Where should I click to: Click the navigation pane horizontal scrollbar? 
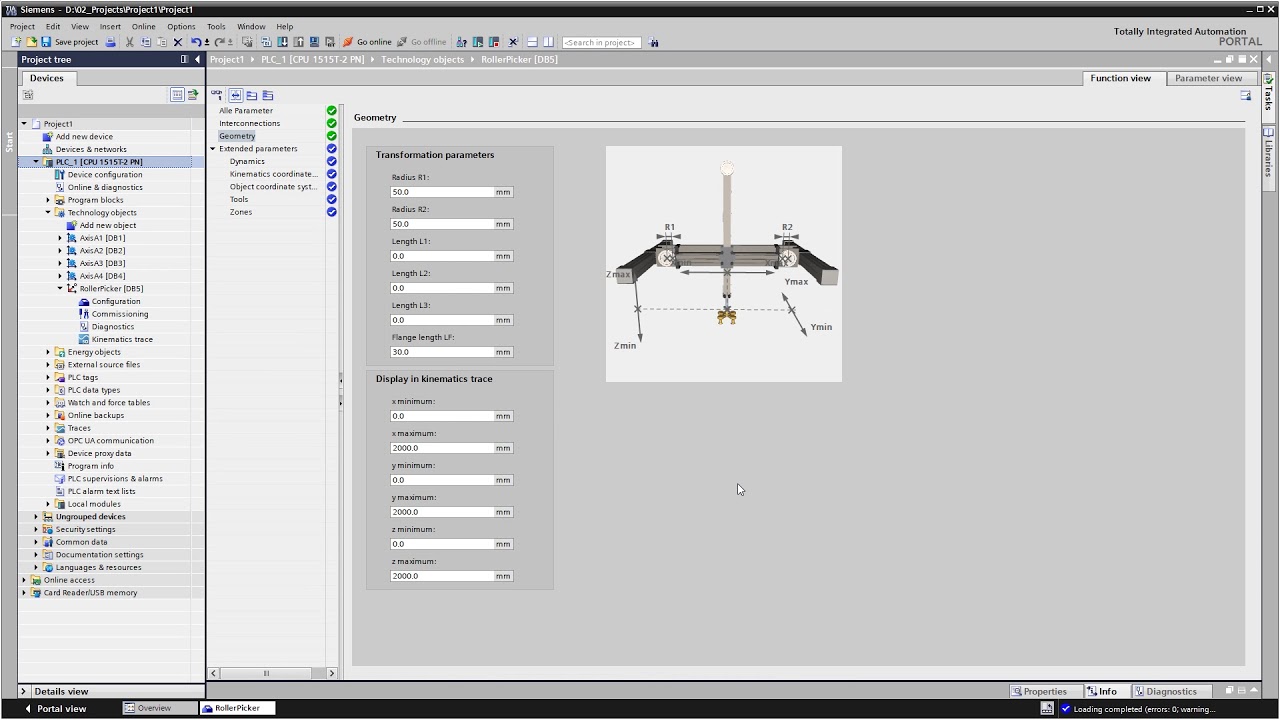click(x=272, y=673)
